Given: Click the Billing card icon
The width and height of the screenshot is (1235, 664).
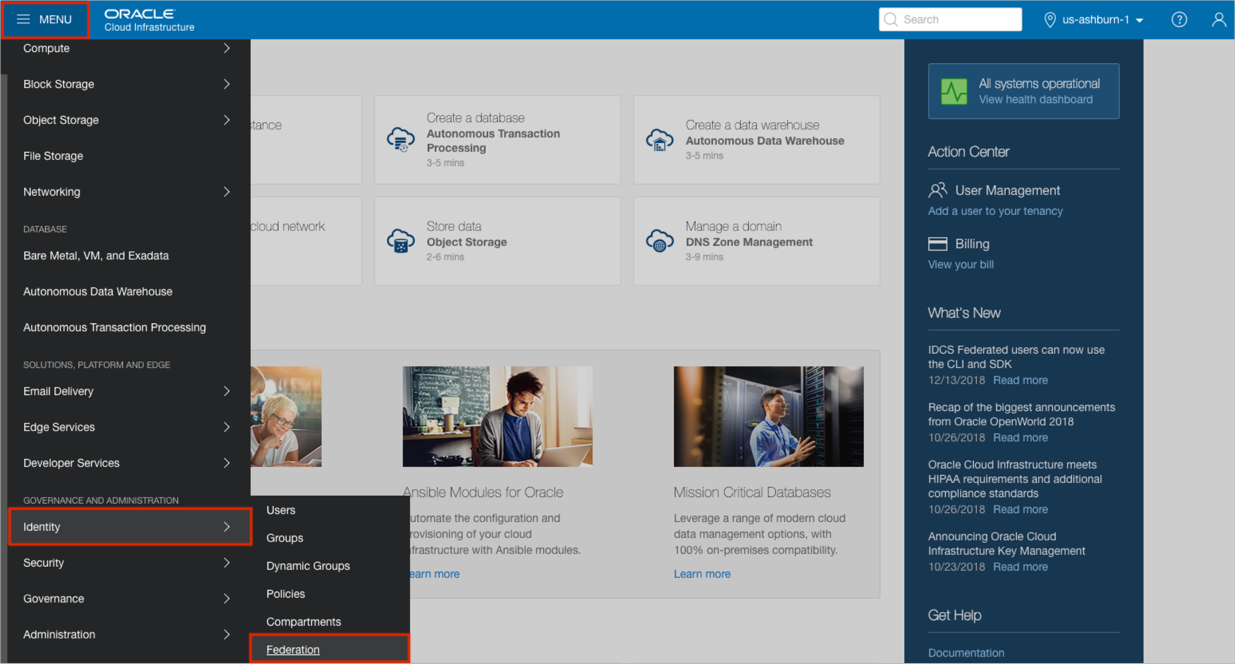Looking at the screenshot, I should click(x=937, y=244).
